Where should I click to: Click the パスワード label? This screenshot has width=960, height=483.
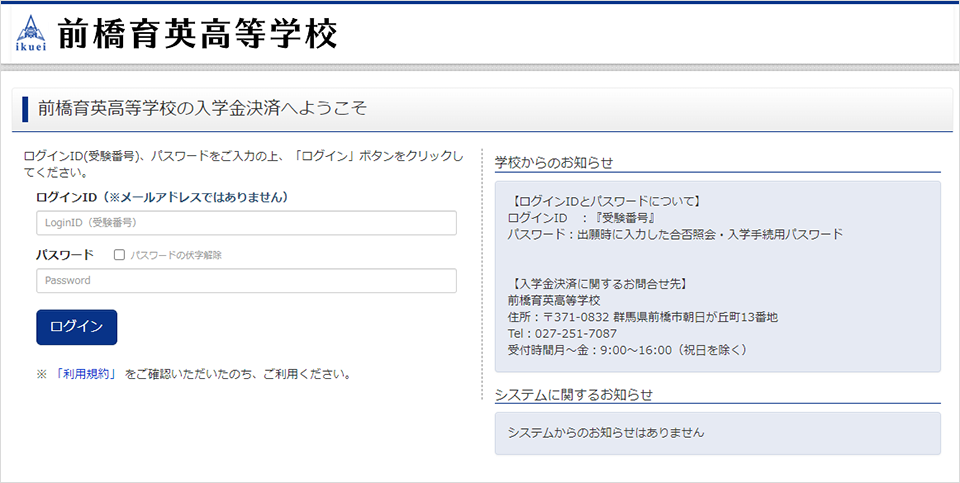click(65, 255)
